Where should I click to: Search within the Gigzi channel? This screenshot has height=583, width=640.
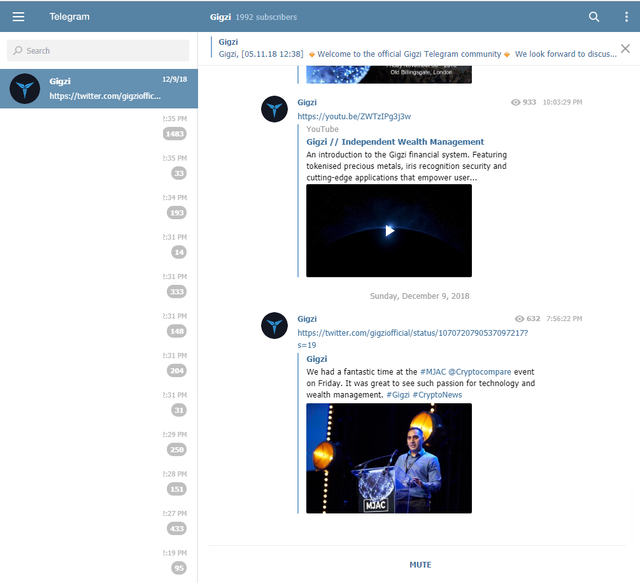point(594,16)
